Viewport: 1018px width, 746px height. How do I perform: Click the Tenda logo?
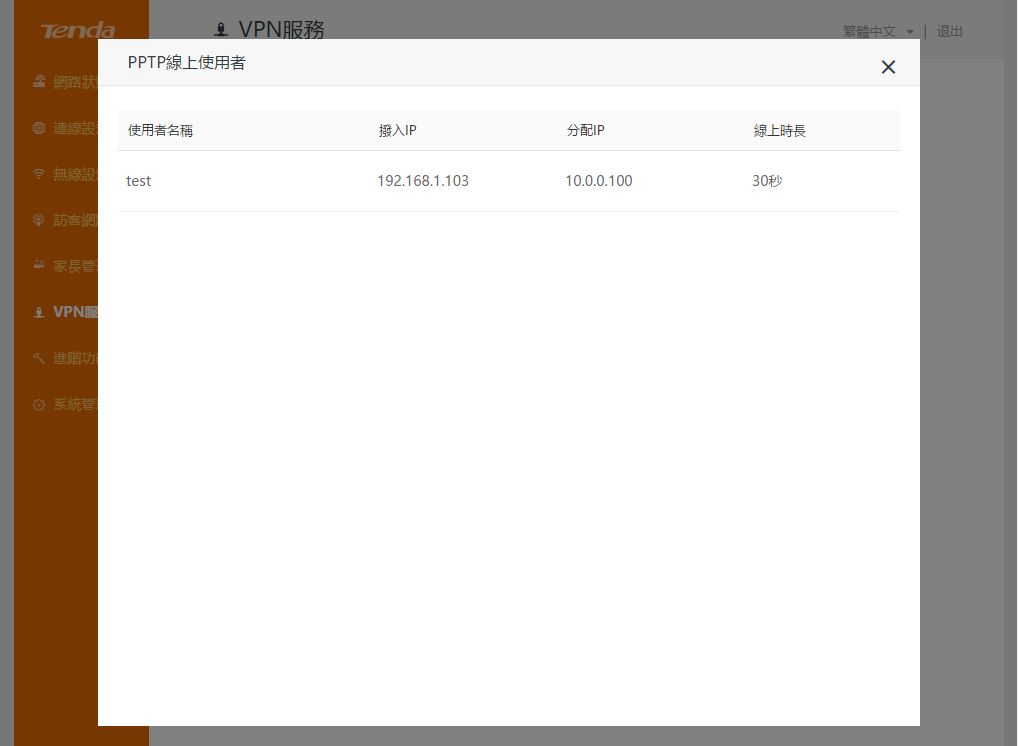[x=78, y=31]
